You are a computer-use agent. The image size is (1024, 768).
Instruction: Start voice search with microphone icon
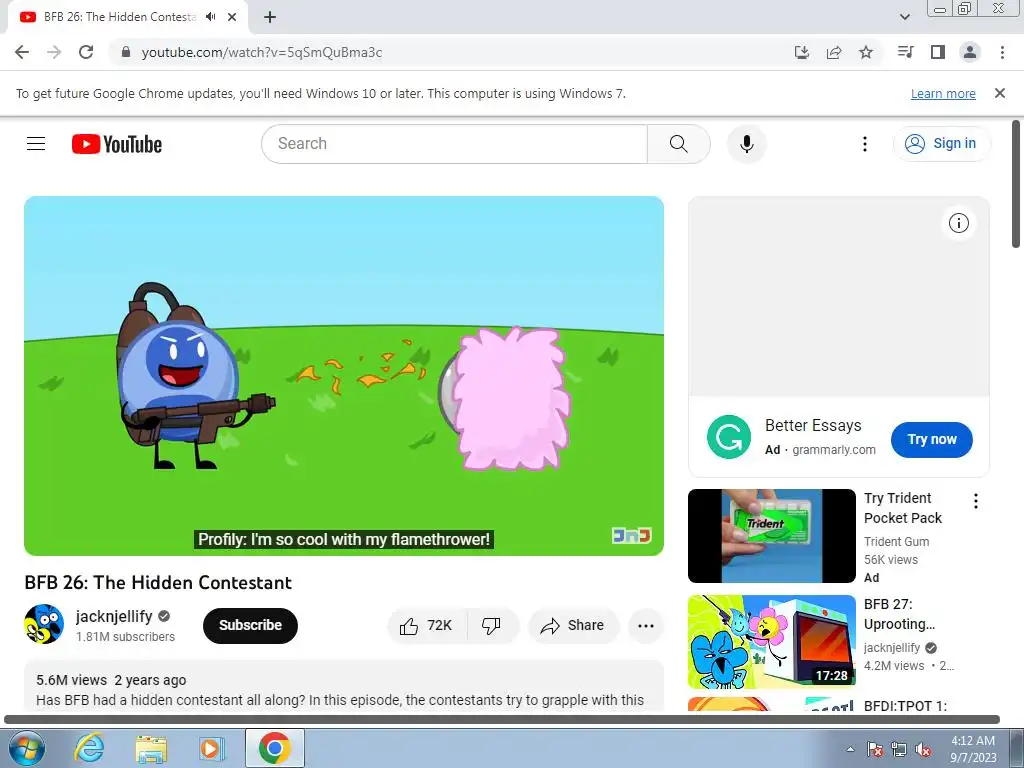(x=746, y=144)
